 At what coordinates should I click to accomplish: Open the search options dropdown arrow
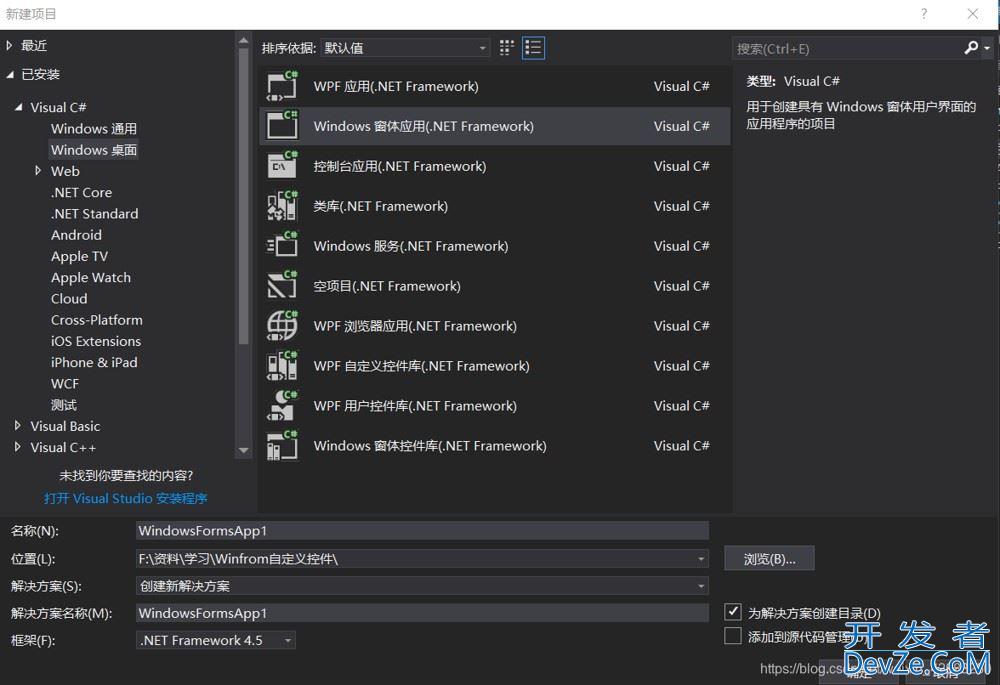click(987, 48)
